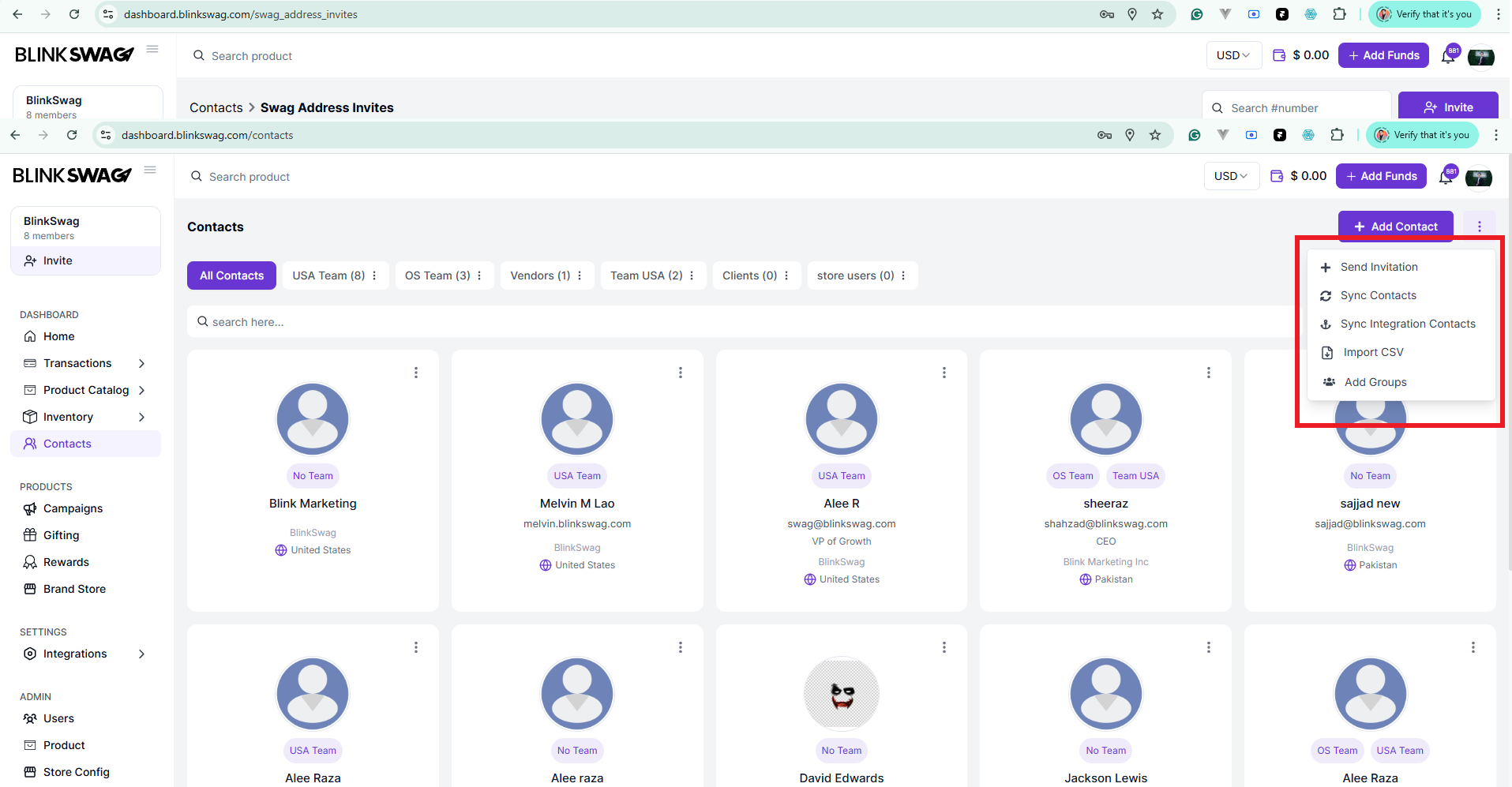Open kebab menu on David Edwards card
1512x787 pixels.
[x=944, y=647]
